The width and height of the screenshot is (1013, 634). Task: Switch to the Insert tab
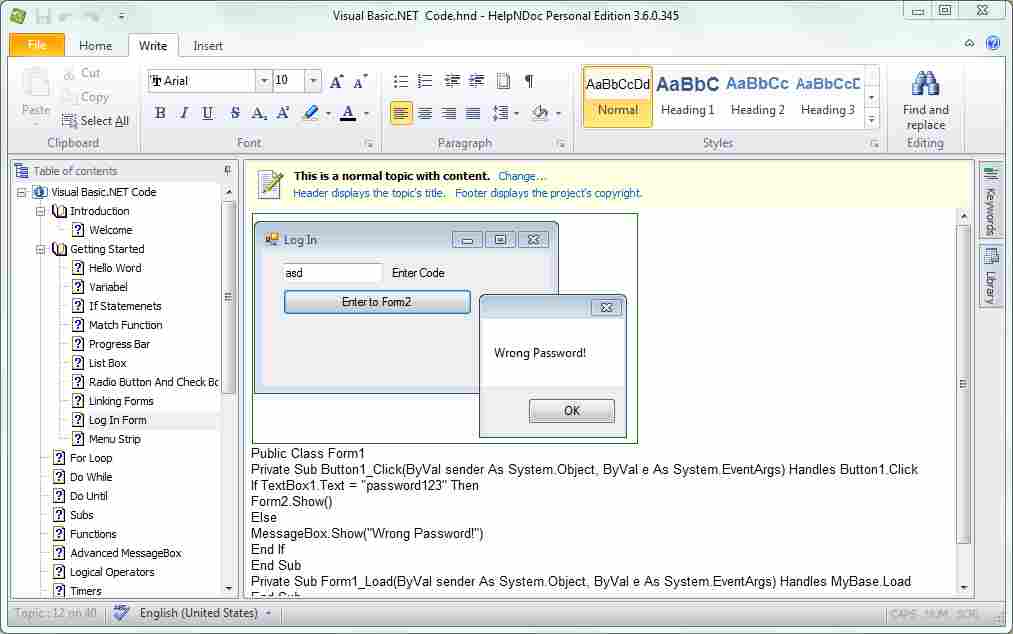click(x=207, y=45)
